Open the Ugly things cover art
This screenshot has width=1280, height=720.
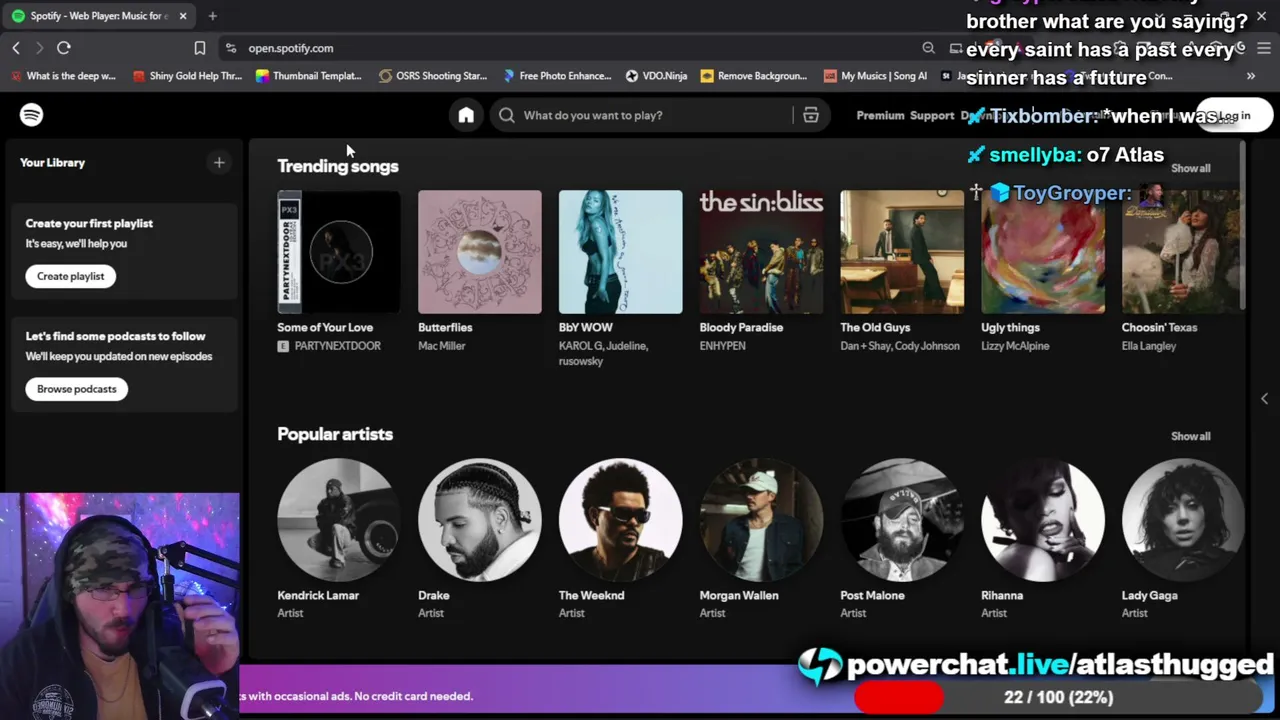[1043, 252]
